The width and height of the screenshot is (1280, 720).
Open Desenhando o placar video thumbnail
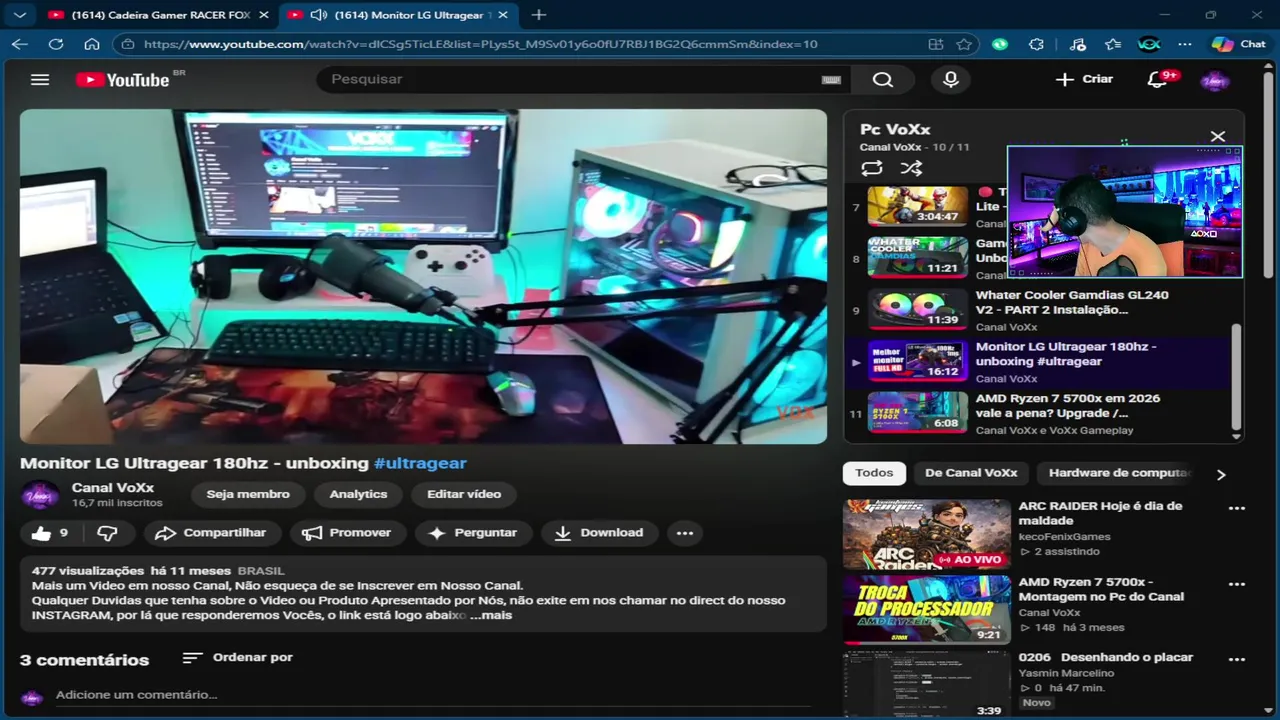tap(927, 685)
